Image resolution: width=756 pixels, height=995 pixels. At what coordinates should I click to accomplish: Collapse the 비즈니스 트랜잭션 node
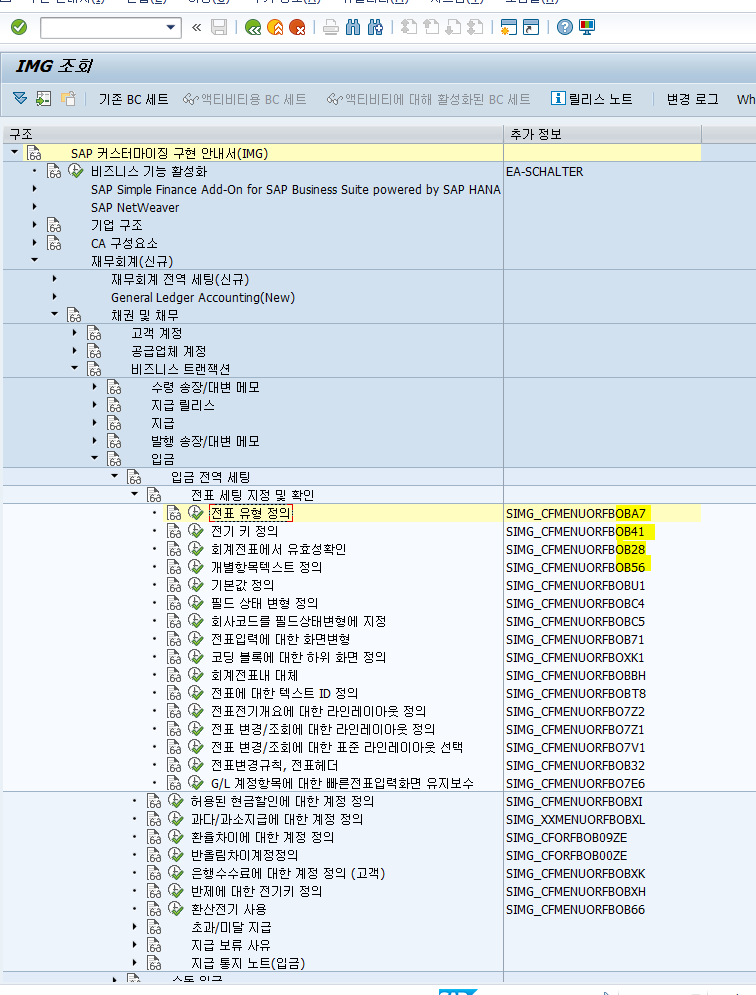[75, 368]
